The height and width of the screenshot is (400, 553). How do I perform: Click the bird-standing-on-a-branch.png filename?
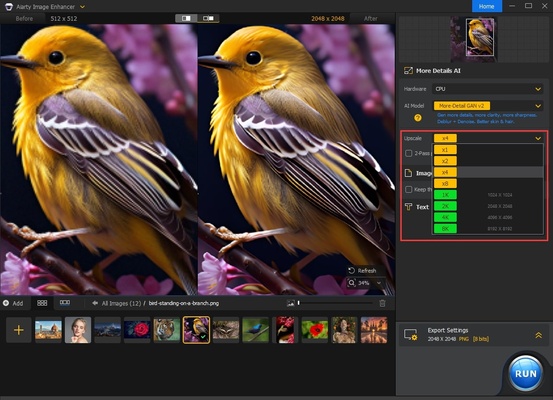(x=184, y=303)
